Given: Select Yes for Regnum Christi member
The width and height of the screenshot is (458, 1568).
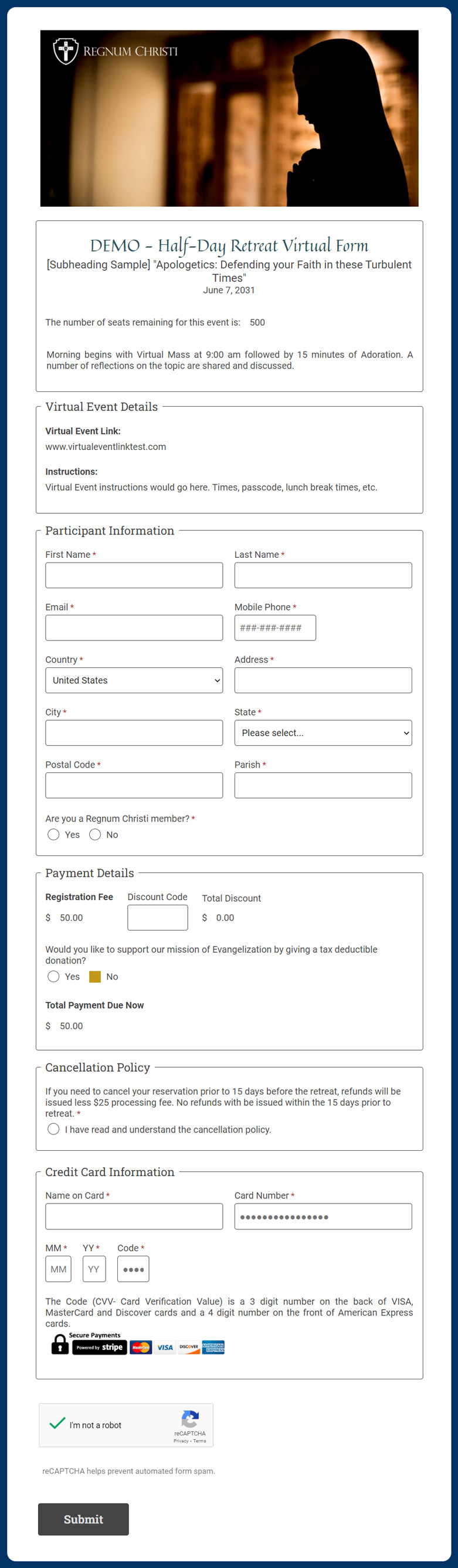Looking at the screenshot, I should (53, 834).
